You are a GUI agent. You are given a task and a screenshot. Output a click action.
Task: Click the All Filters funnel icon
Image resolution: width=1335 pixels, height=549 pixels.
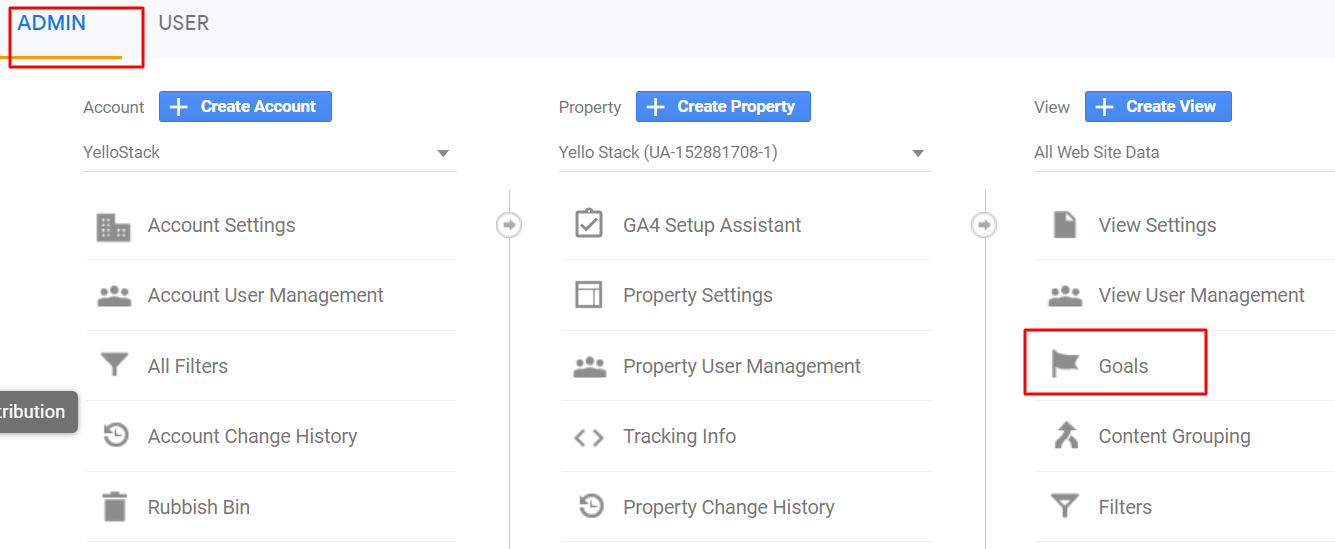coord(115,366)
